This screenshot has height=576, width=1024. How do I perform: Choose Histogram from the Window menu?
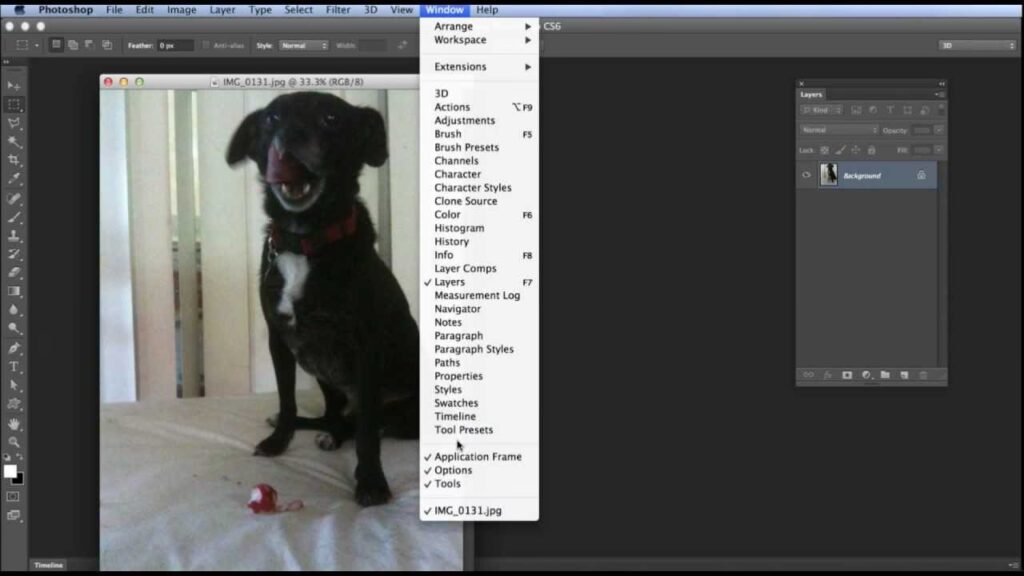point(459,228)
